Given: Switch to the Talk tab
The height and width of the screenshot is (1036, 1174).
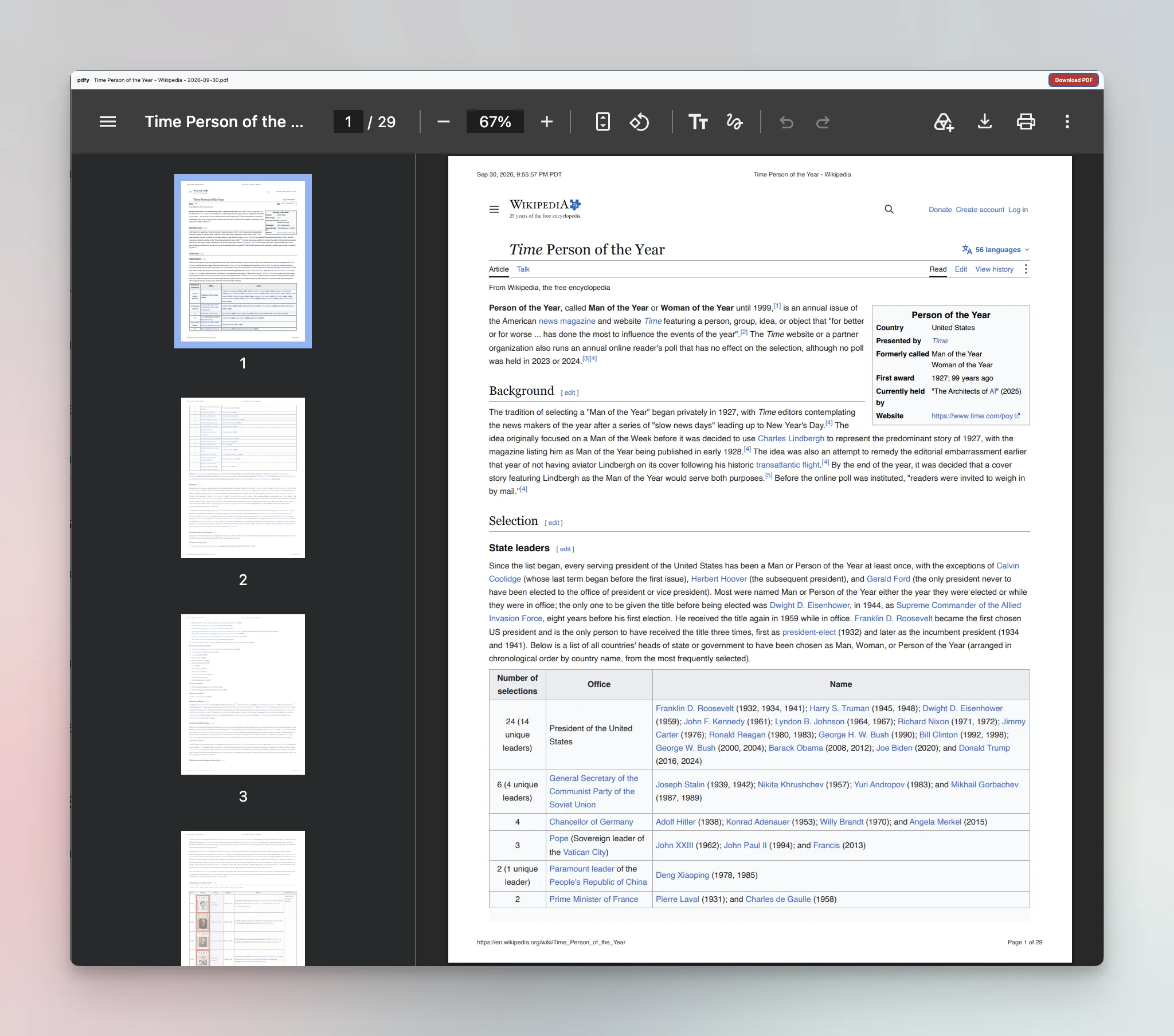Looking at the screenshot, I should 523,269.
